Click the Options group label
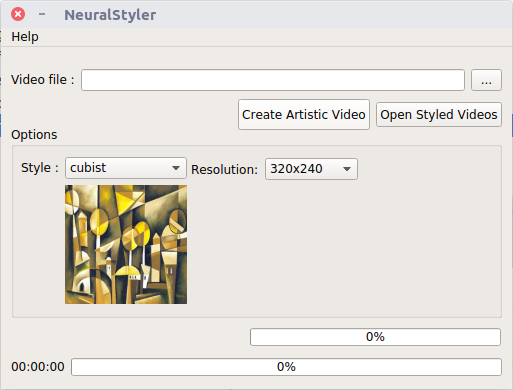The image size is (513, 390). pyautogui.click(x=34, y=135)
